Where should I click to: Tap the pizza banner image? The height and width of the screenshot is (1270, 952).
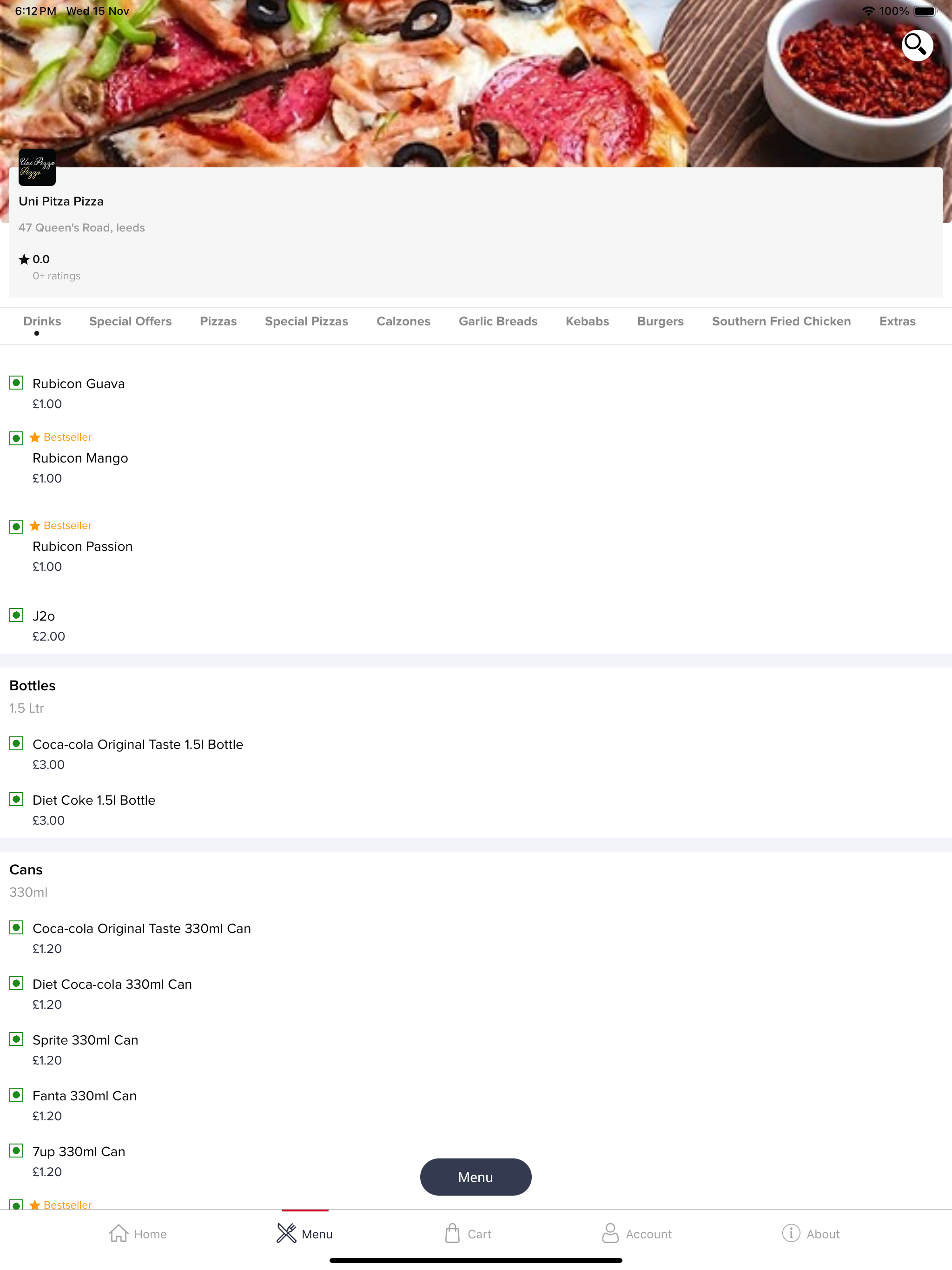tap(476, 84)
